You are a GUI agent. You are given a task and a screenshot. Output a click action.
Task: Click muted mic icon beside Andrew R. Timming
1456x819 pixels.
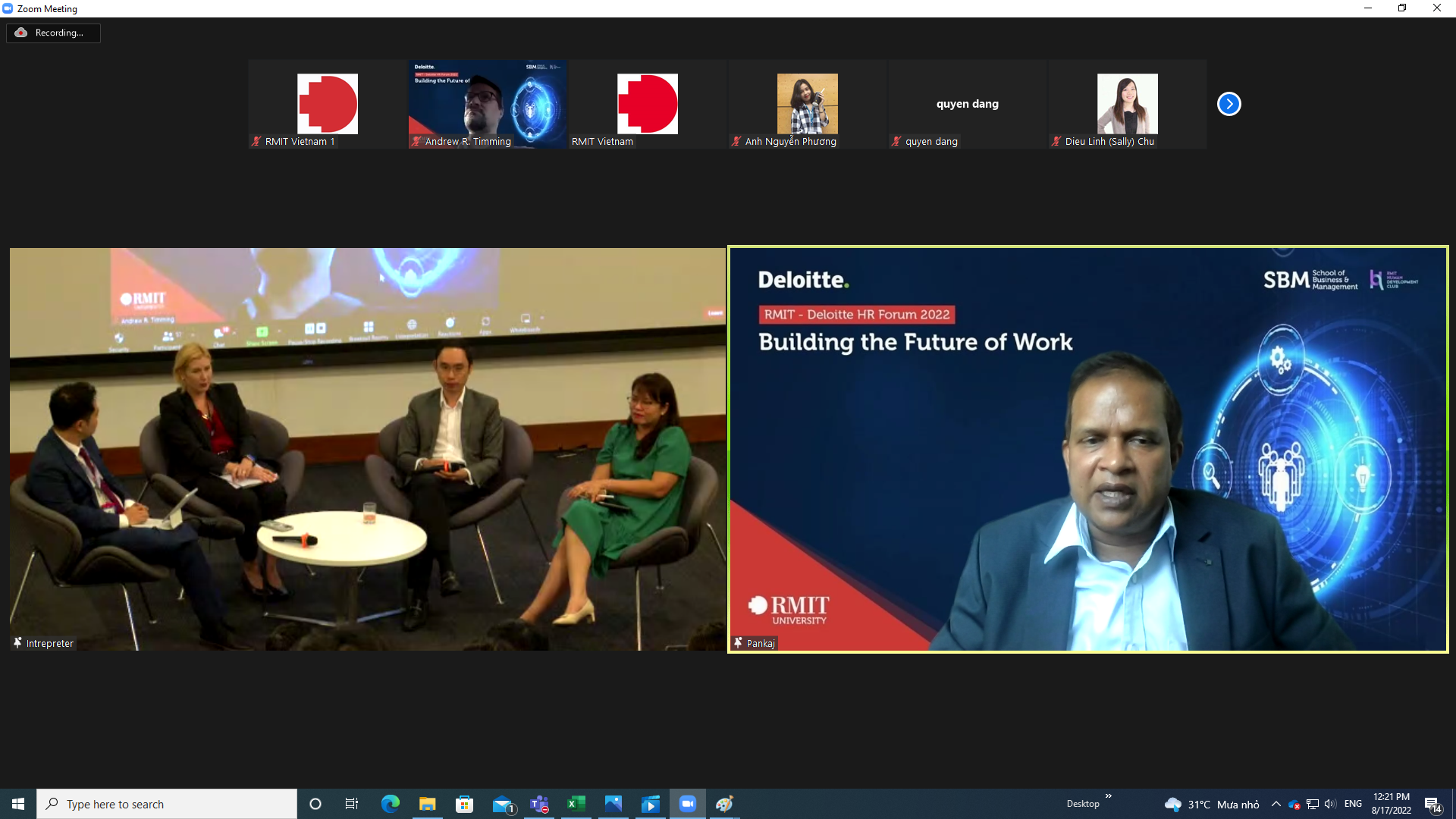pyautogui.click(x=416, y=141)
